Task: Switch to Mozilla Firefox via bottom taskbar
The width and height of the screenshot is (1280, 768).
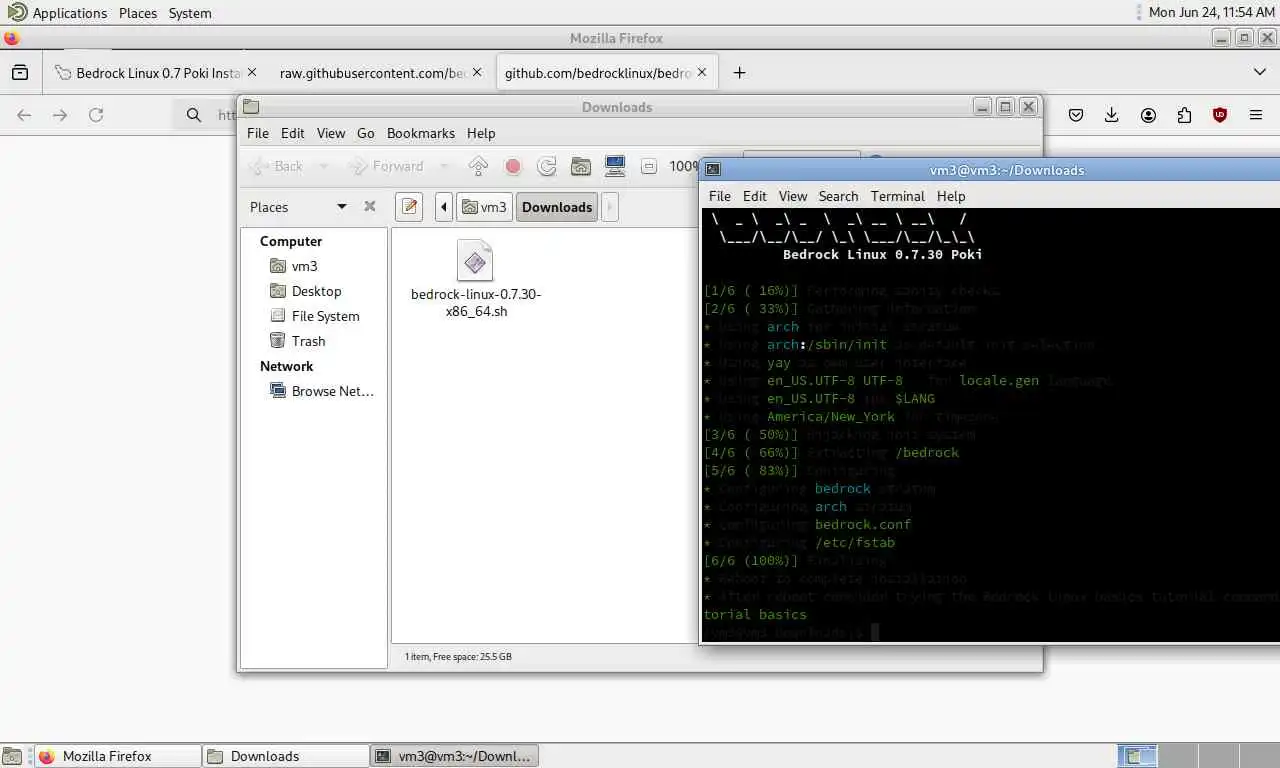Action: point(117,756)
